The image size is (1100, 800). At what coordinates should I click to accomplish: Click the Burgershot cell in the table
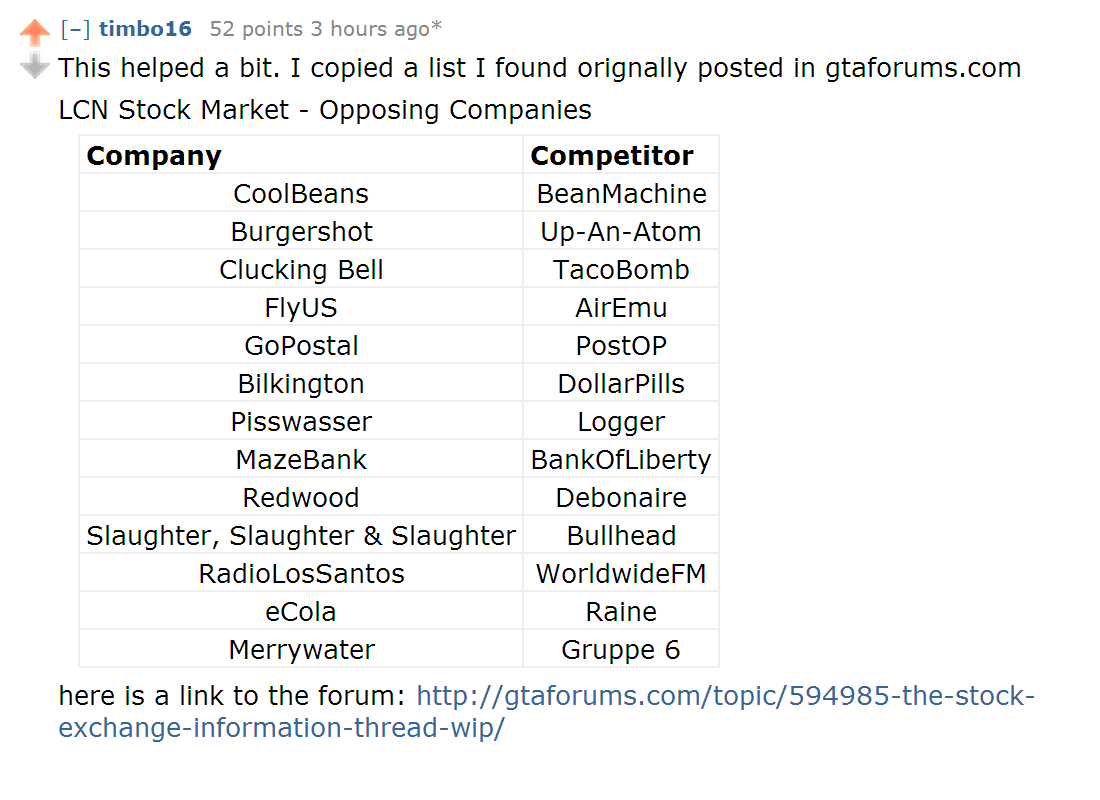coord(301,232)
